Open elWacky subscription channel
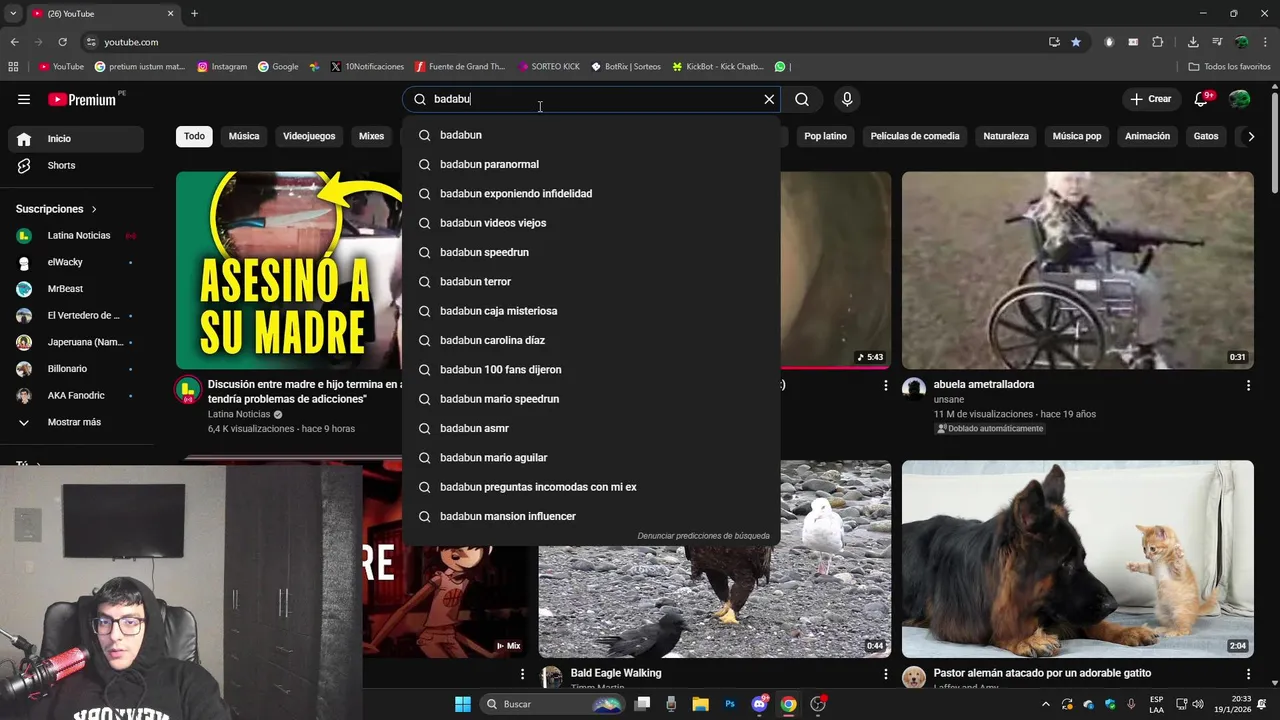This screenshot has height=720, width=1280. (x=76, y=262)
